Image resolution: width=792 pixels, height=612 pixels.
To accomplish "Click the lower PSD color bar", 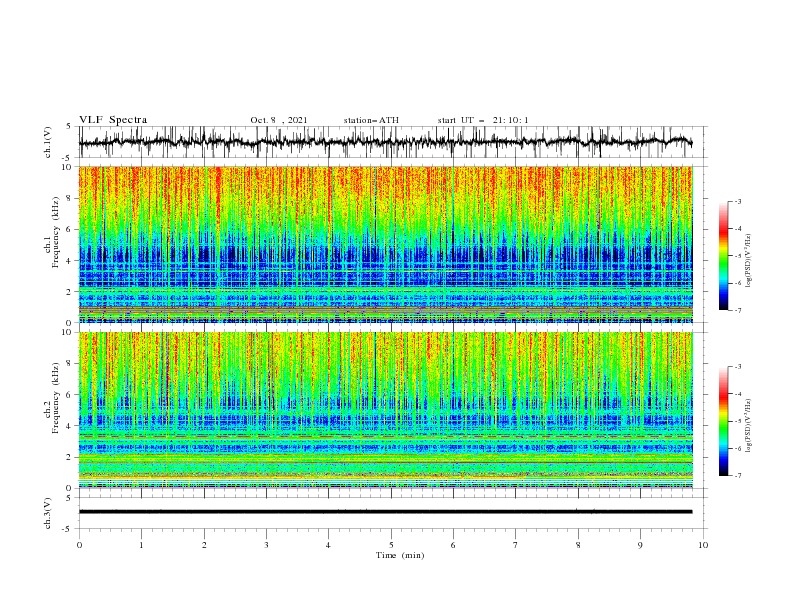I will (724, 421).
